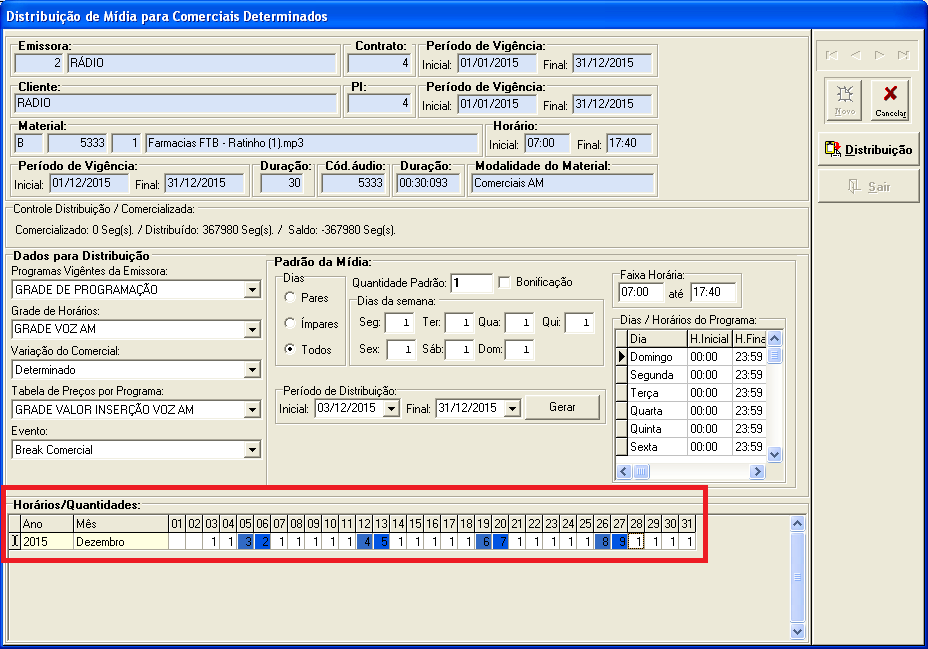Open the Evento Break Comercial dropdown
This screenshot has width=928, height=649.
coord(251,450)
